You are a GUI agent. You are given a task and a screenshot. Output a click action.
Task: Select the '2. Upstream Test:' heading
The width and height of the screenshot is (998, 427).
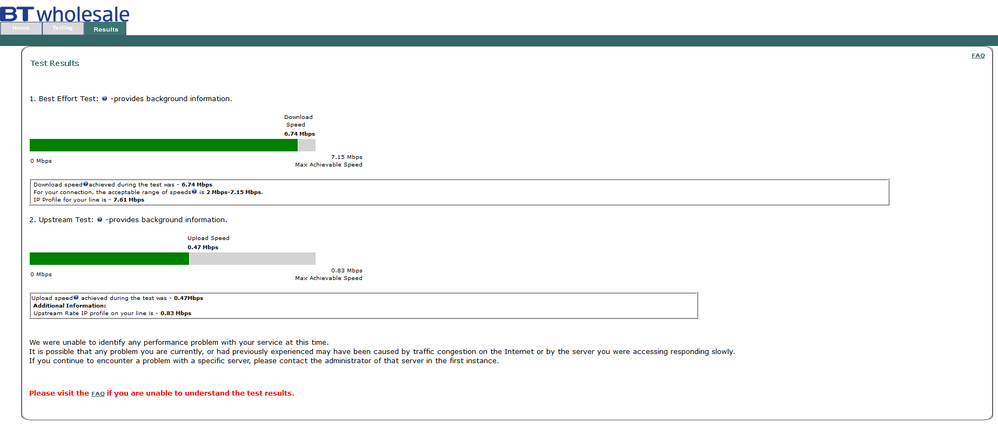62,220
